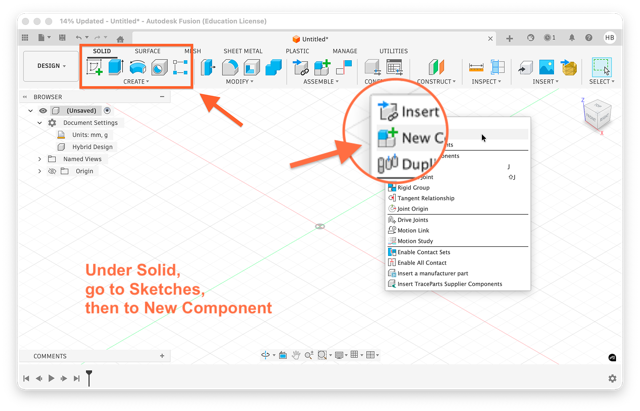The image size is (640, 411).
Task: Click the ViewCube orientation cube
Action: tap(597, 115)
